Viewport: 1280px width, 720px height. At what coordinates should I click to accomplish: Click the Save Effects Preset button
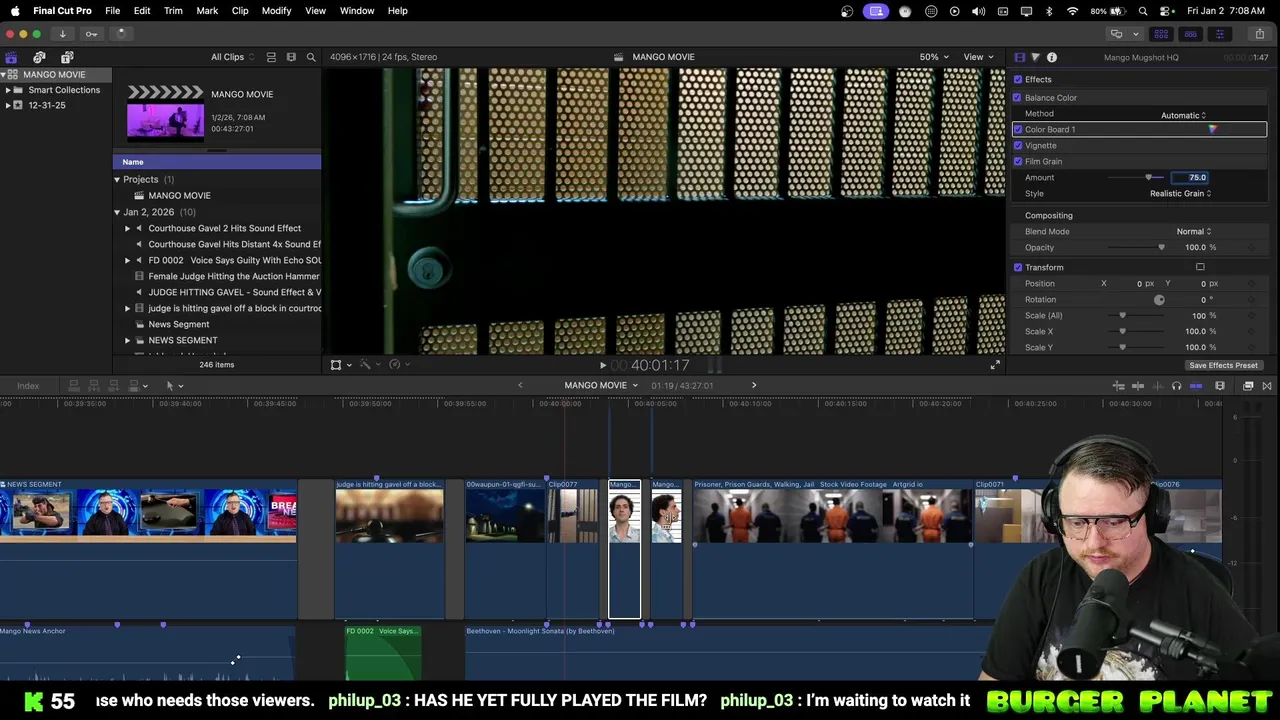tap(1223, 365)
